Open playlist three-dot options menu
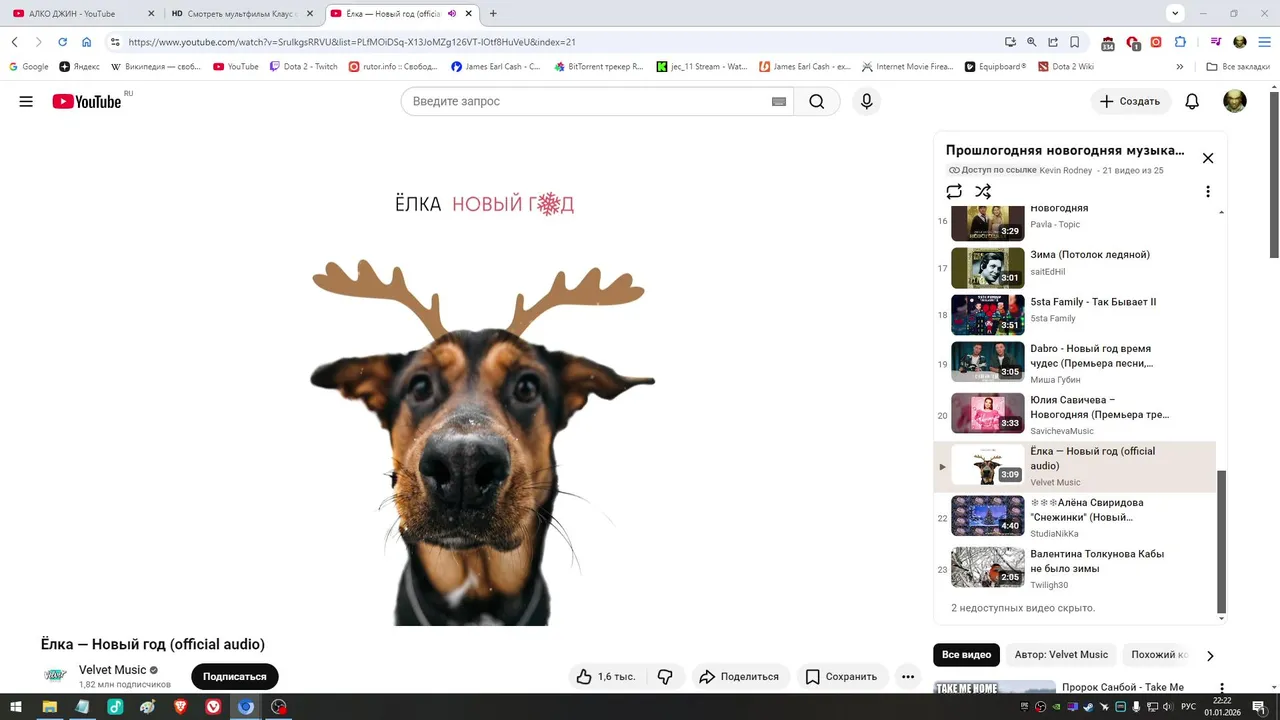Screen dimensions: 1280x720 (1207, 191)
